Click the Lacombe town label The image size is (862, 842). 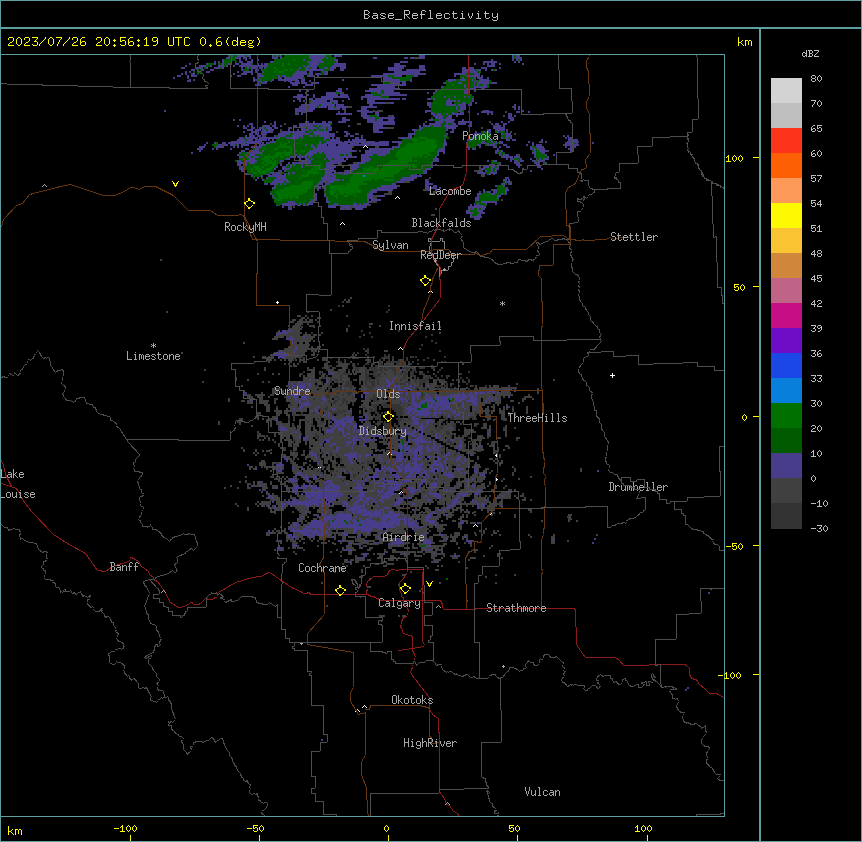(450, 191)
